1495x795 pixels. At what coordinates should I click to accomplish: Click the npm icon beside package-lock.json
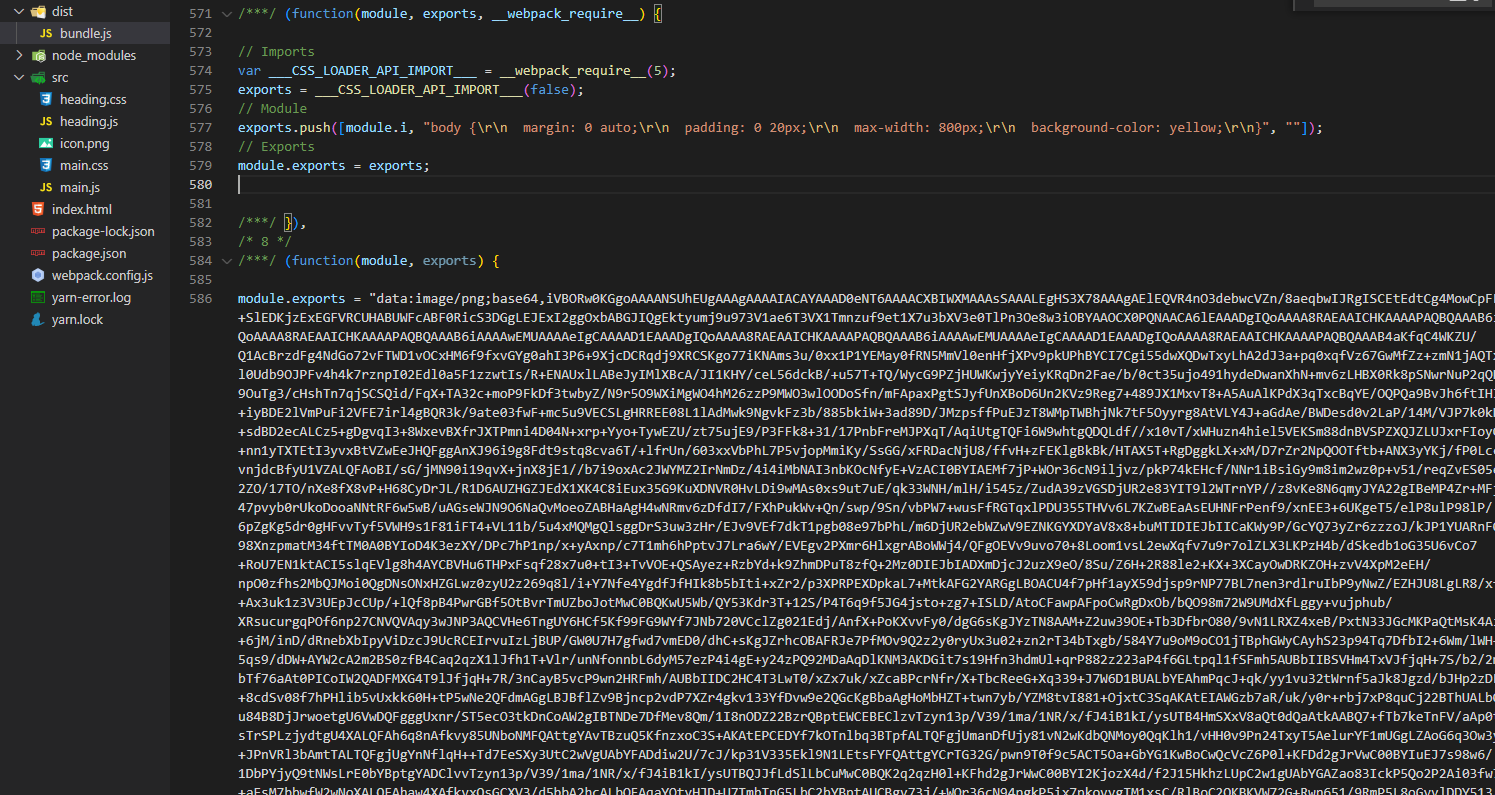click(x=38, y=231)
